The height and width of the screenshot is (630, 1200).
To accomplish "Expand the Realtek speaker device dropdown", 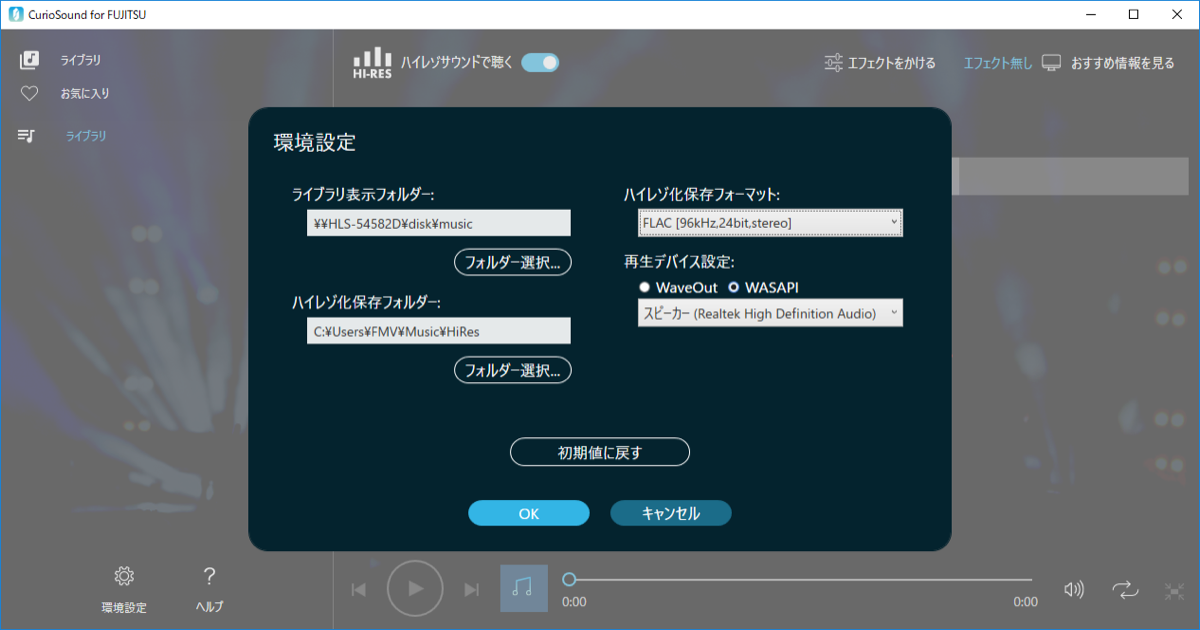I will [x=770, y=314].
